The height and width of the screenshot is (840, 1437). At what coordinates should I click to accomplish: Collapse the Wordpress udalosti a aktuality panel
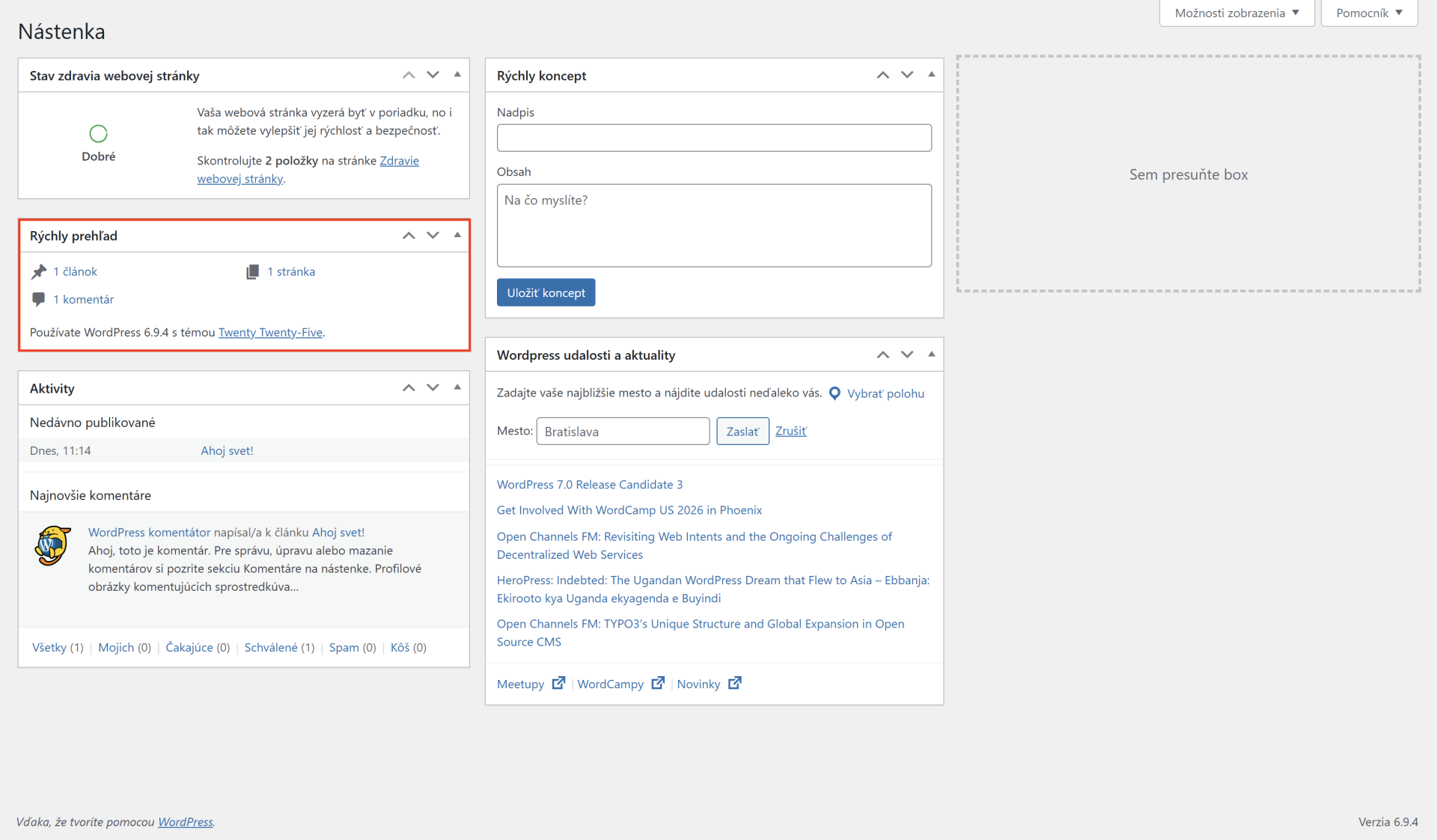click(x=932, y=355)
